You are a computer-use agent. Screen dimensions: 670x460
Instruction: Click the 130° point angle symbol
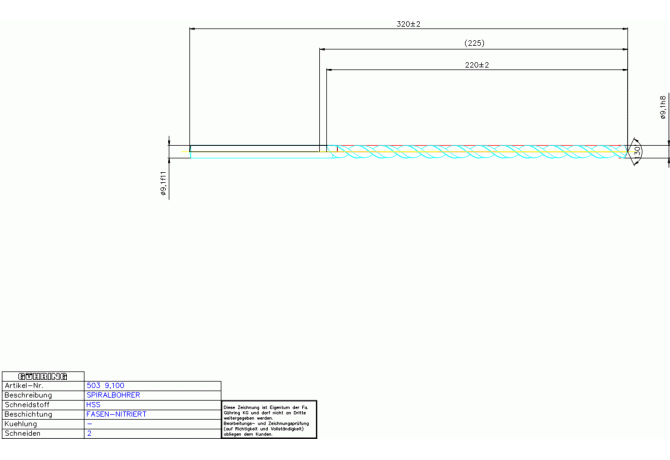pyautogui.click(x=636, y=151)
